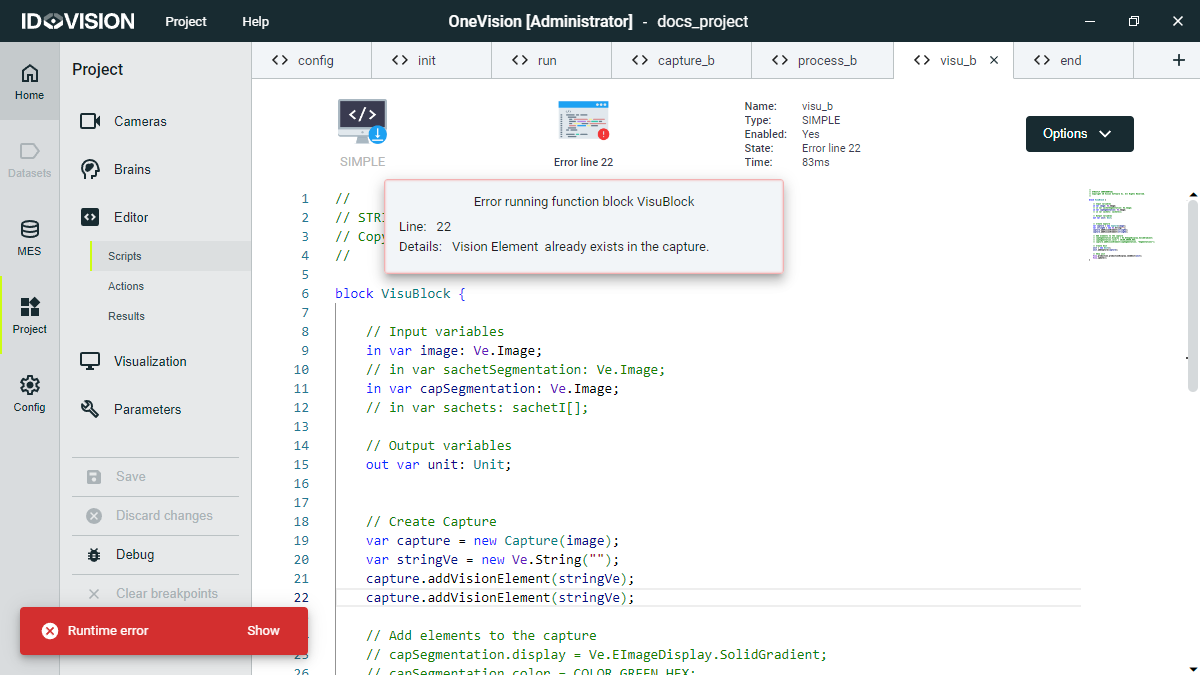Show runtime error details

coord(263,631)
